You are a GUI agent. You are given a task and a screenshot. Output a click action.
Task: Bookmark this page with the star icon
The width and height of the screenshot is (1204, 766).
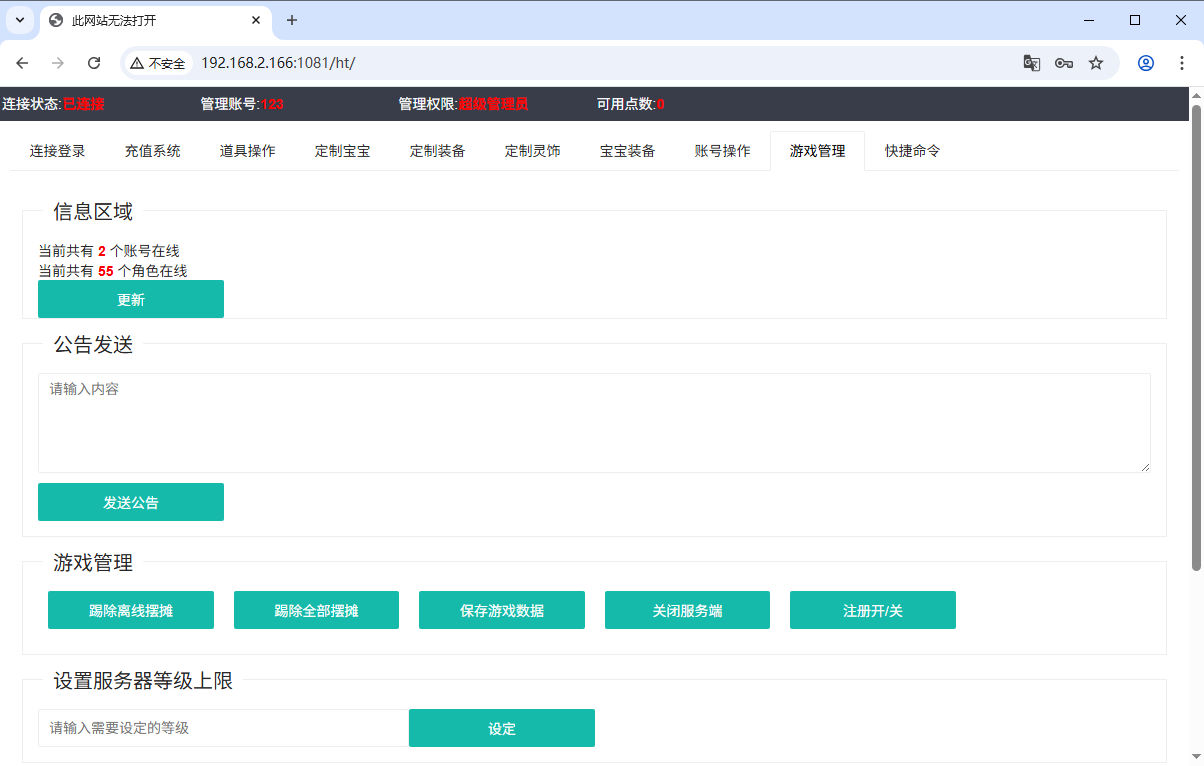tap(1096, 63)
